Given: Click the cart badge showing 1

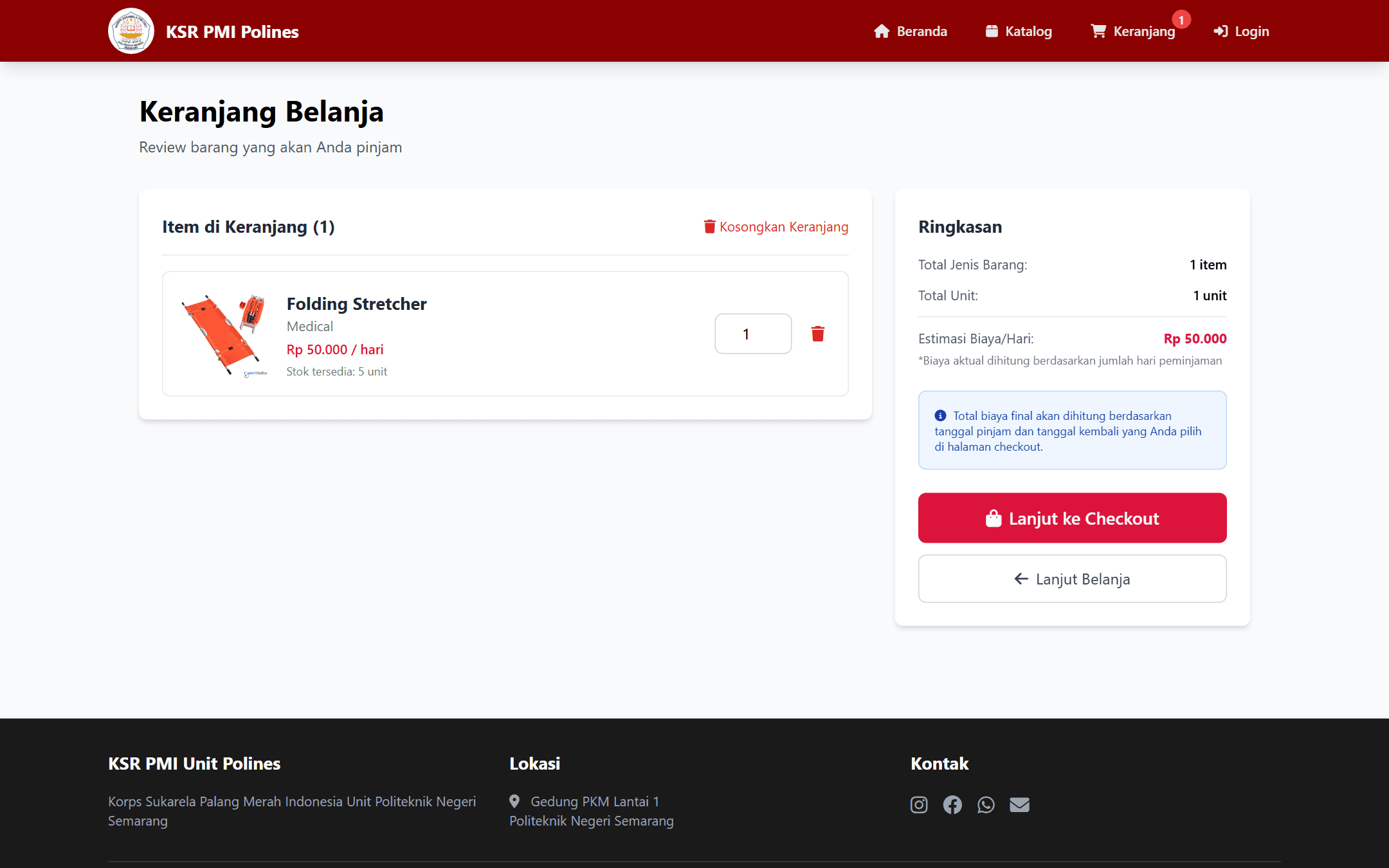Looking at the screenshot, I should click(x=1181, y=20).
